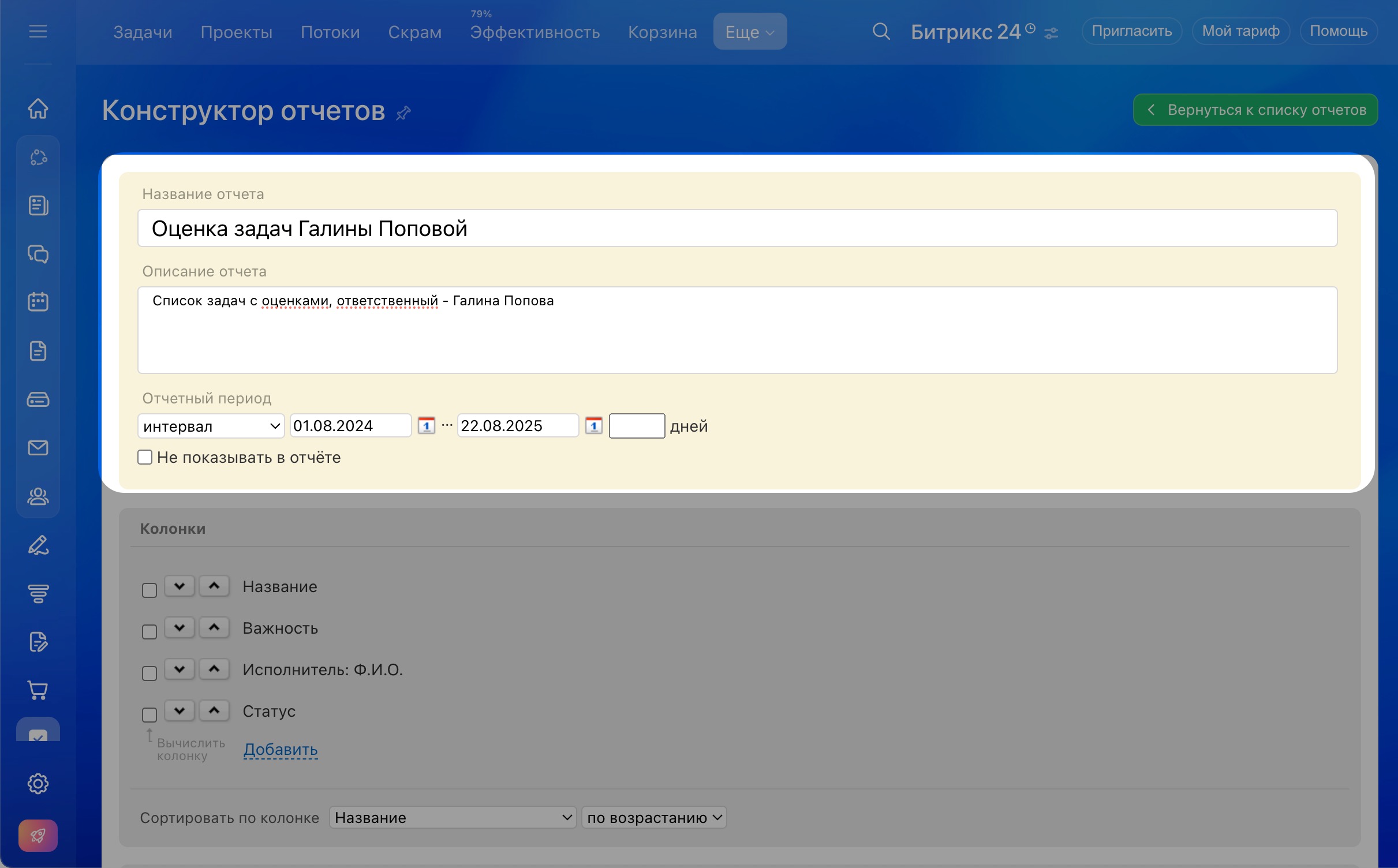
Task: Open the Скрам tab
Action: pyautogui.click(x=414, y=32)
